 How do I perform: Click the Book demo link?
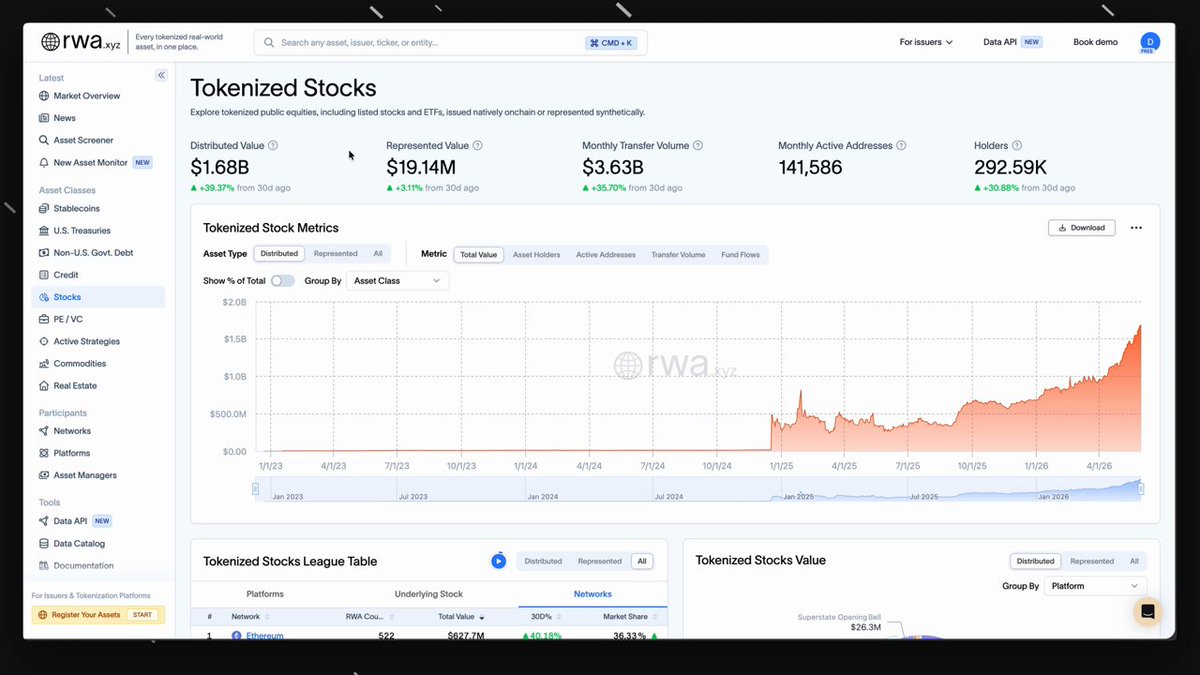(1095, 42)
